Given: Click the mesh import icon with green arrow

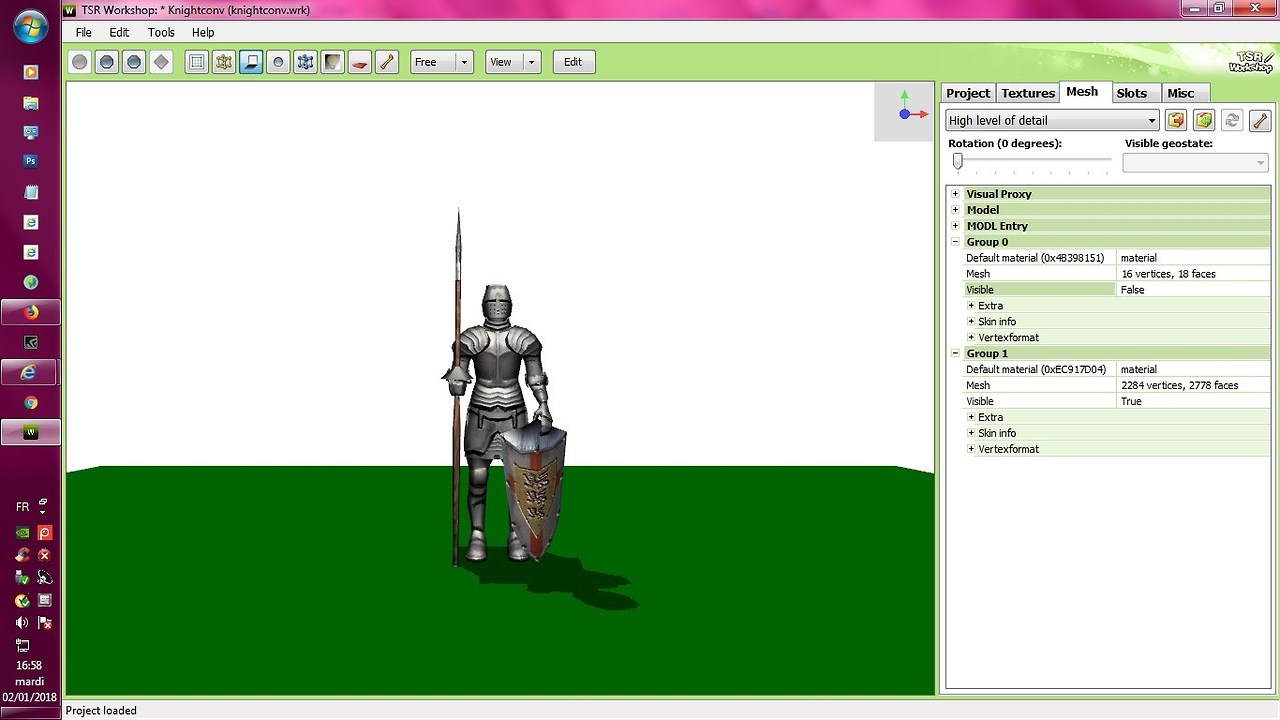Looking at the screenshot, I should point(1204,120).
